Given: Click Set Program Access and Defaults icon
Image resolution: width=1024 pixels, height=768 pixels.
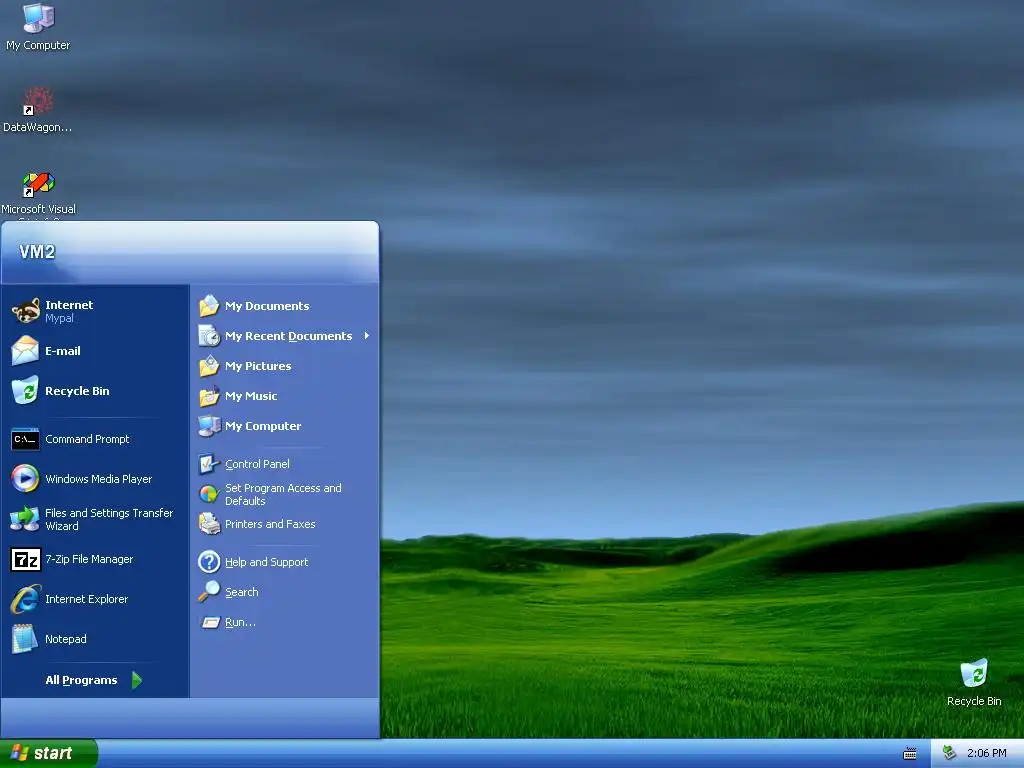Looking at the screenshot, I should (209, 494).
